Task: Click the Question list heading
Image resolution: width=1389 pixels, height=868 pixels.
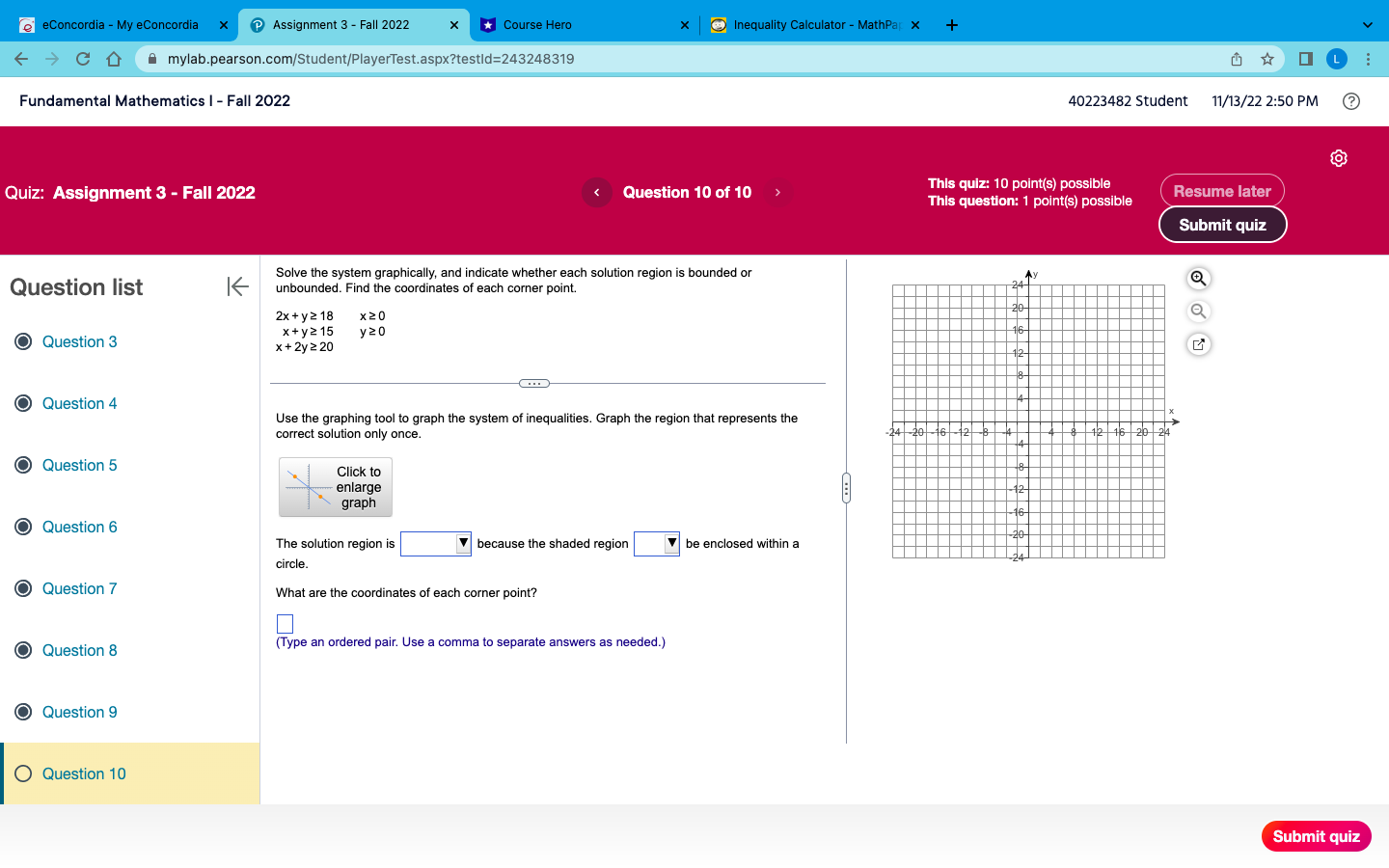Action: point(76,287)
